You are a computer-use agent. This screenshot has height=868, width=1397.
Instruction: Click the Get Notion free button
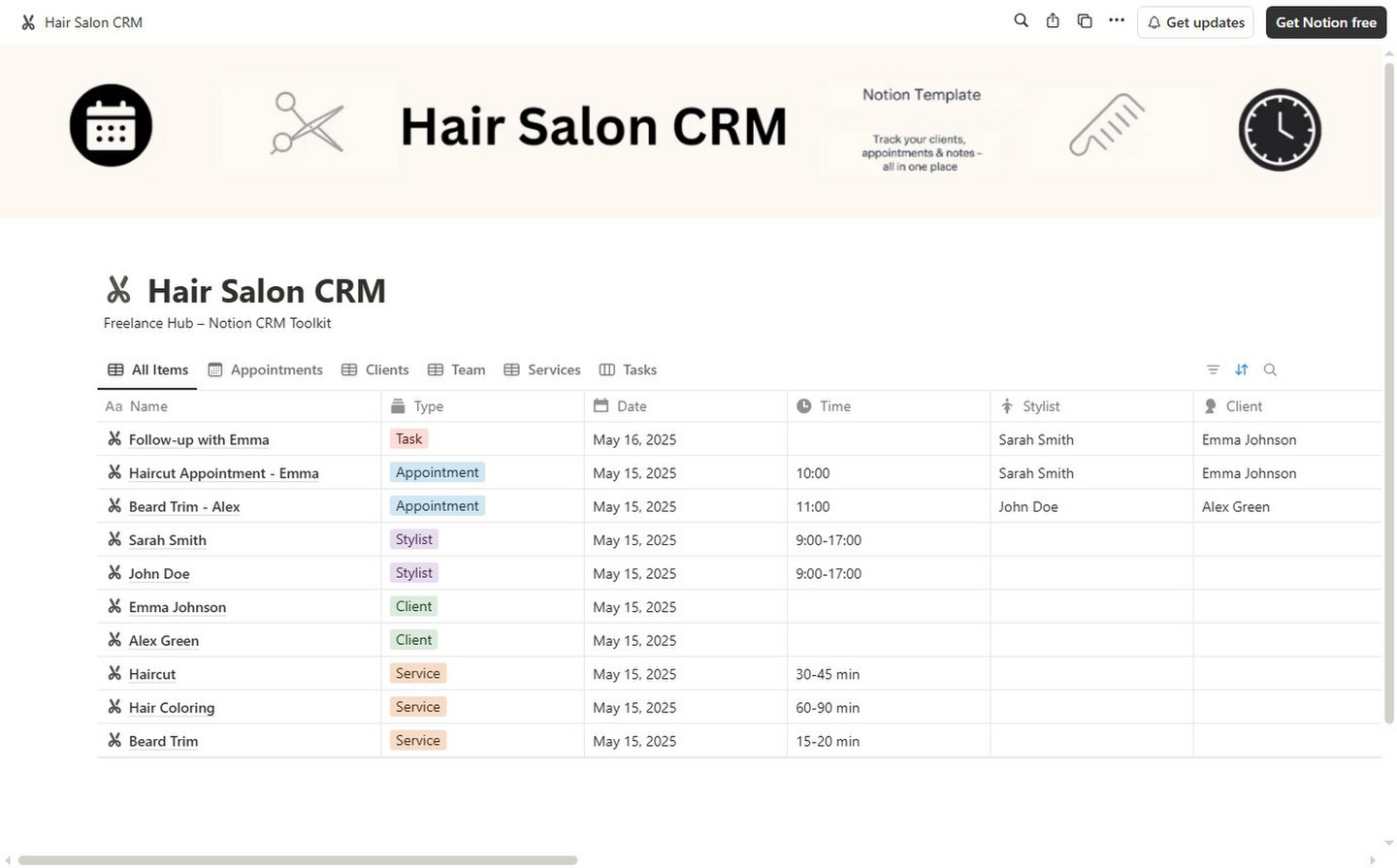[1325, 22]
